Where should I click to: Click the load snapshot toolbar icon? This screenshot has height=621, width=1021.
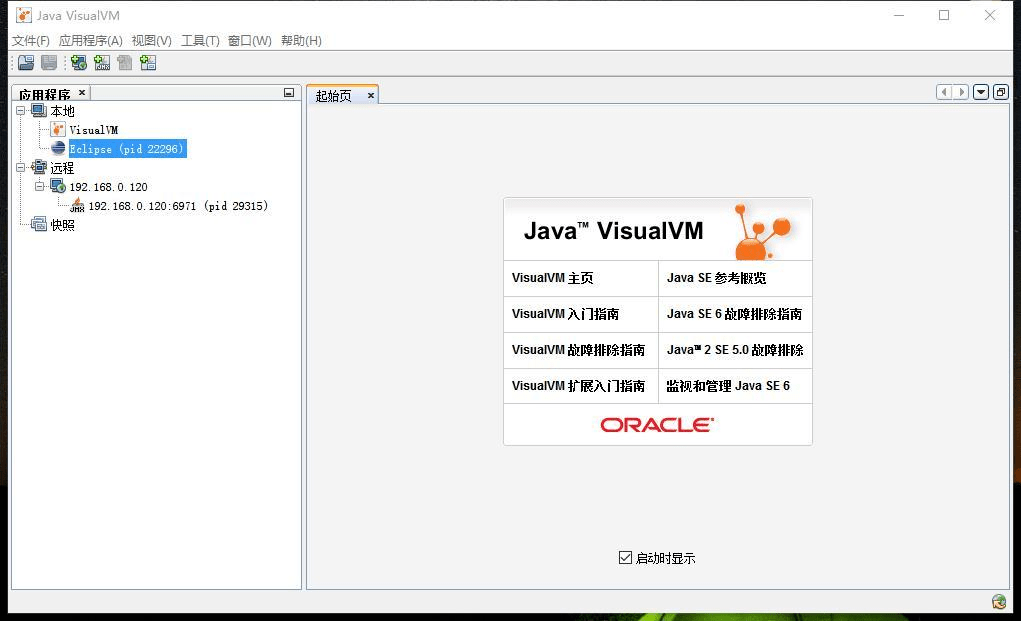(x=25, y=63)
